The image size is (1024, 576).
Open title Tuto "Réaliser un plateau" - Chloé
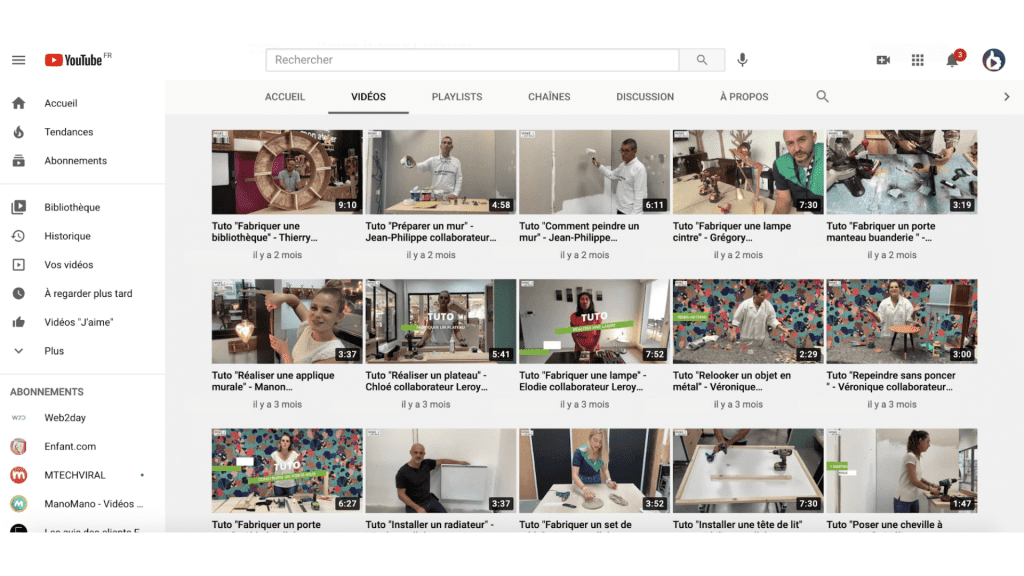[426, 381]
